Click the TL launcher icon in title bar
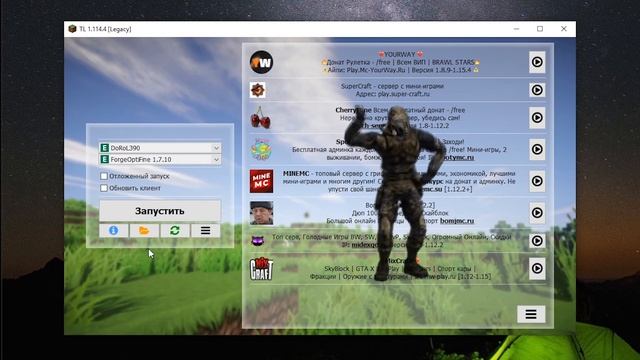 (72, 29)
